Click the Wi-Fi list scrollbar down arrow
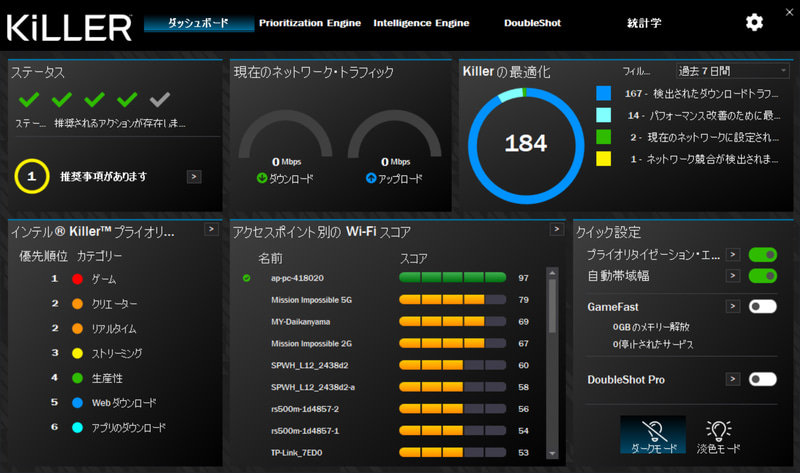The height and width of the screenshot is (473, 800). [552, 453]
